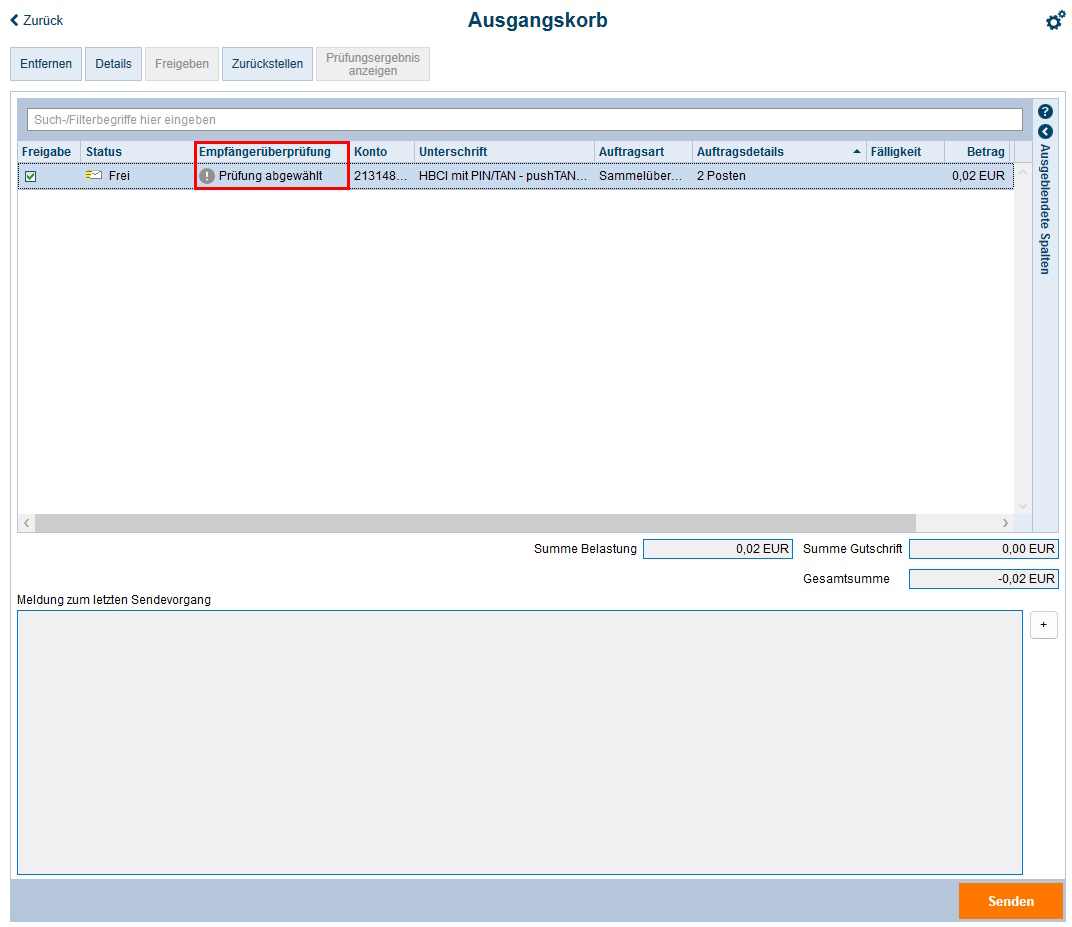Click the sort arrow in Auftragsdetails header
The height and width of the screenshot is (927, 1072).
click(856, 152)
